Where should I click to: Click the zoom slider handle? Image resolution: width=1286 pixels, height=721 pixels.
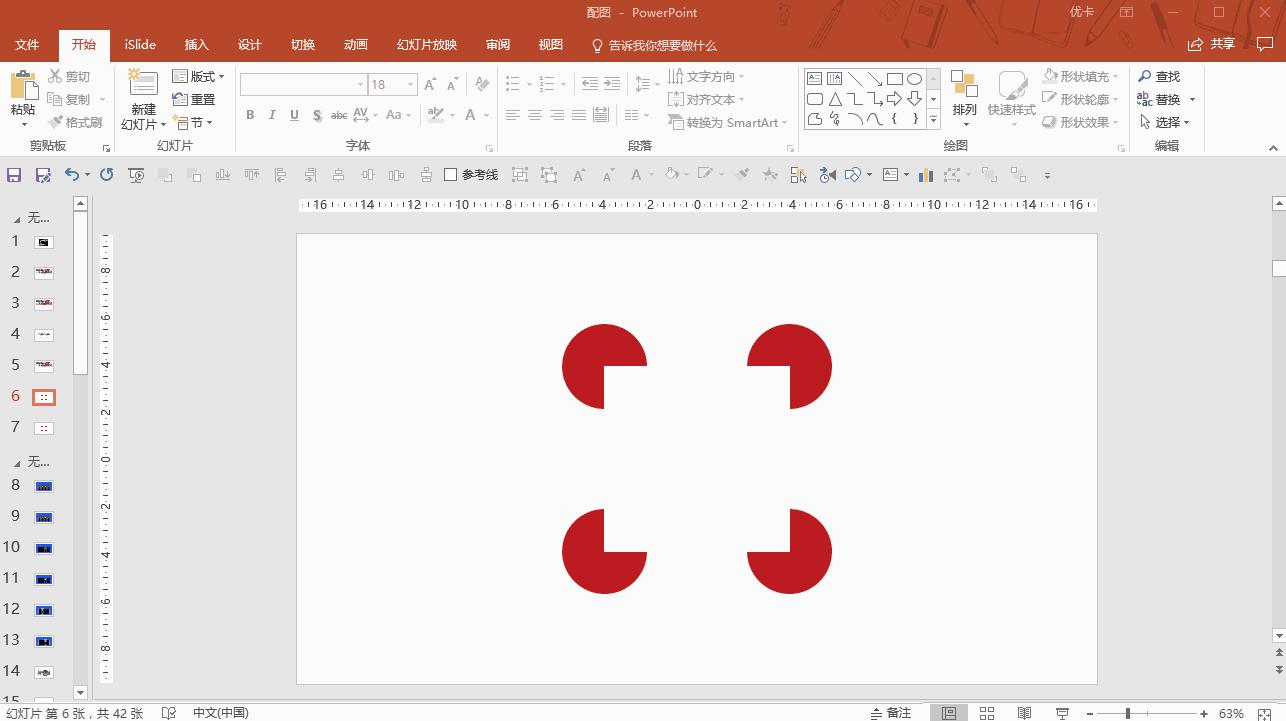coord(1128,713)
